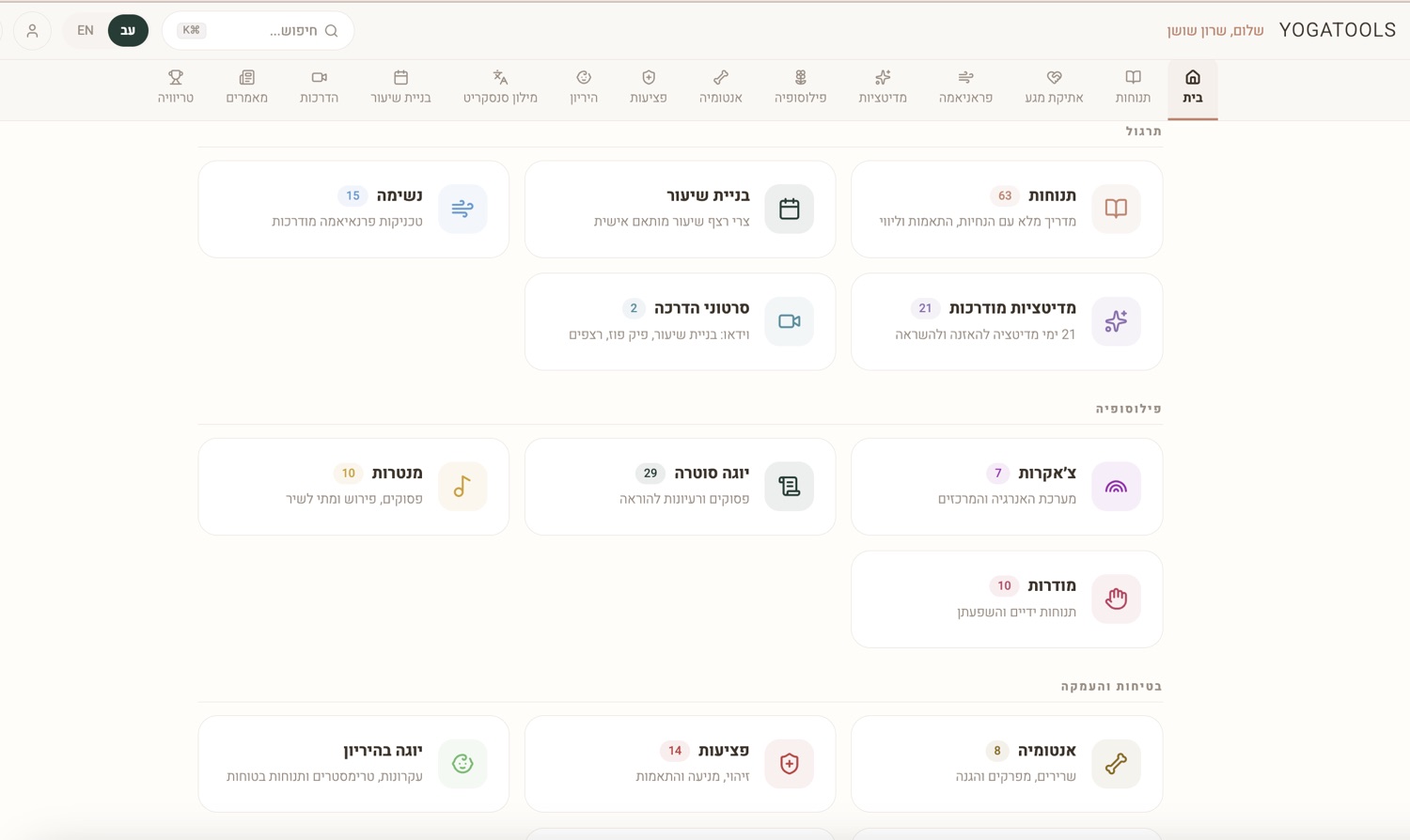Viewport: 1410px width, 840px height.
Task: Switch language to EN
Action: (86, 30)
